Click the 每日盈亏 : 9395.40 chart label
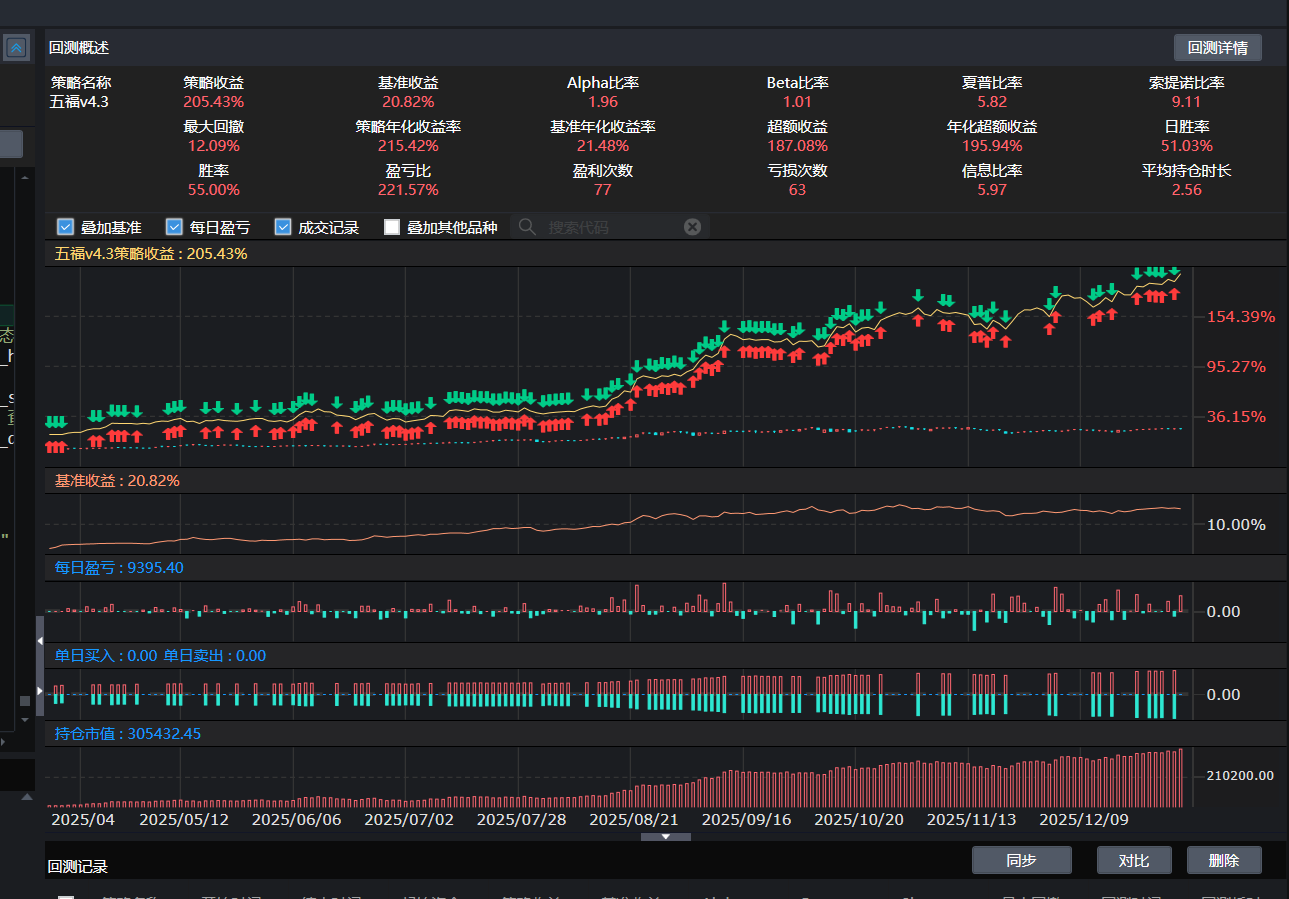 (119, 567)
